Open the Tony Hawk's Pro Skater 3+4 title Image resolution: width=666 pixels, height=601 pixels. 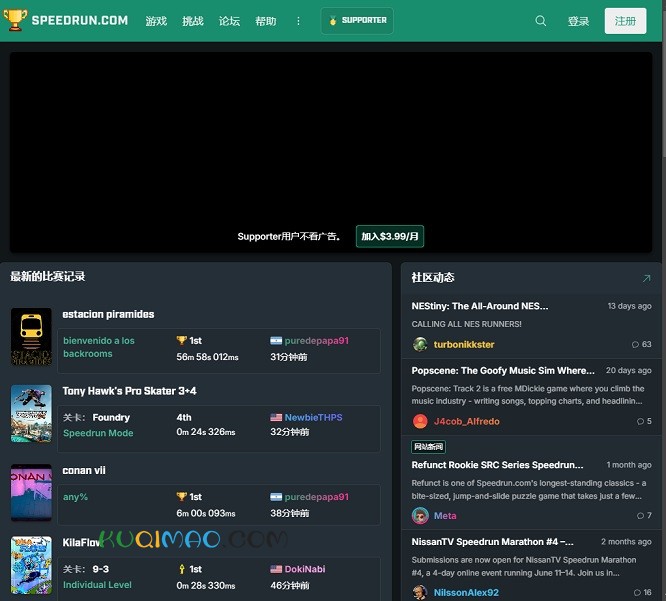click(x=129, y=391)
